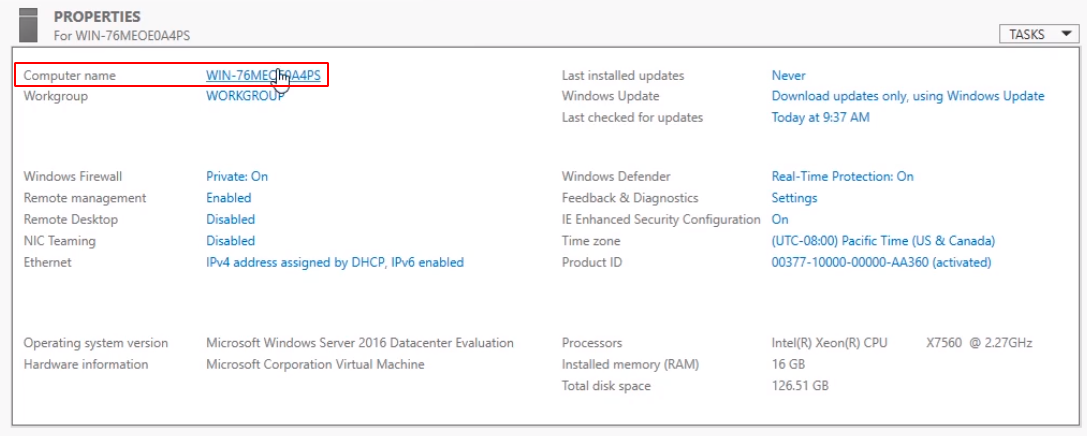Viewport: 1087px width, 436px height.
Task: Click Feedback & Diagnostics 'Settings' link
Action: (794, 198)
